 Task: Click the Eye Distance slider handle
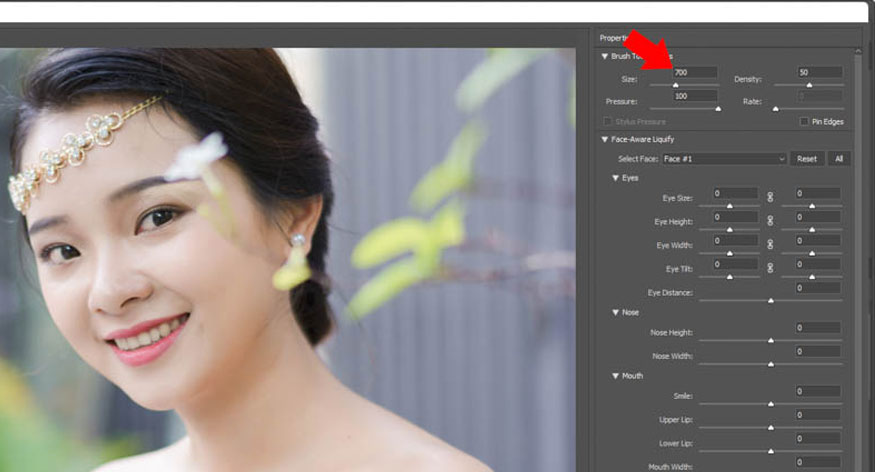(771, 301)
